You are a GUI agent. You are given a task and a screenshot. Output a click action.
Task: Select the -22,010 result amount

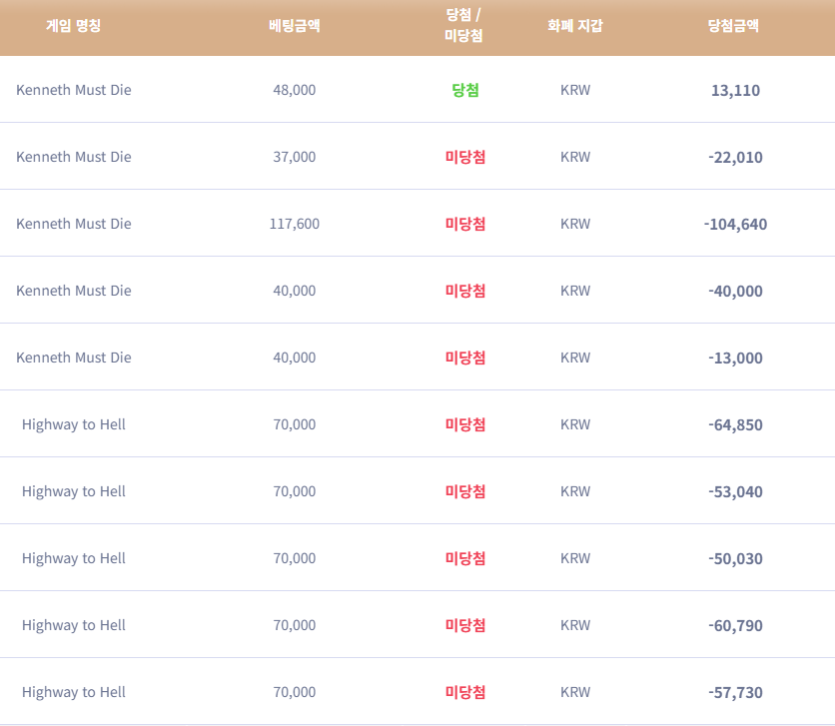pos(735,158)
